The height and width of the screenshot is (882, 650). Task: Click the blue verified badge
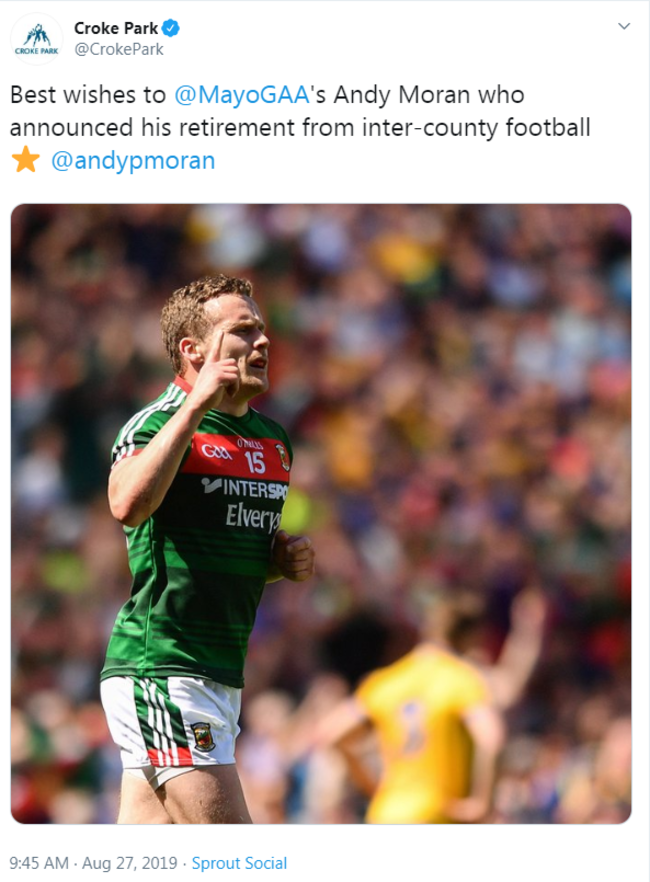tap(170, 28)
